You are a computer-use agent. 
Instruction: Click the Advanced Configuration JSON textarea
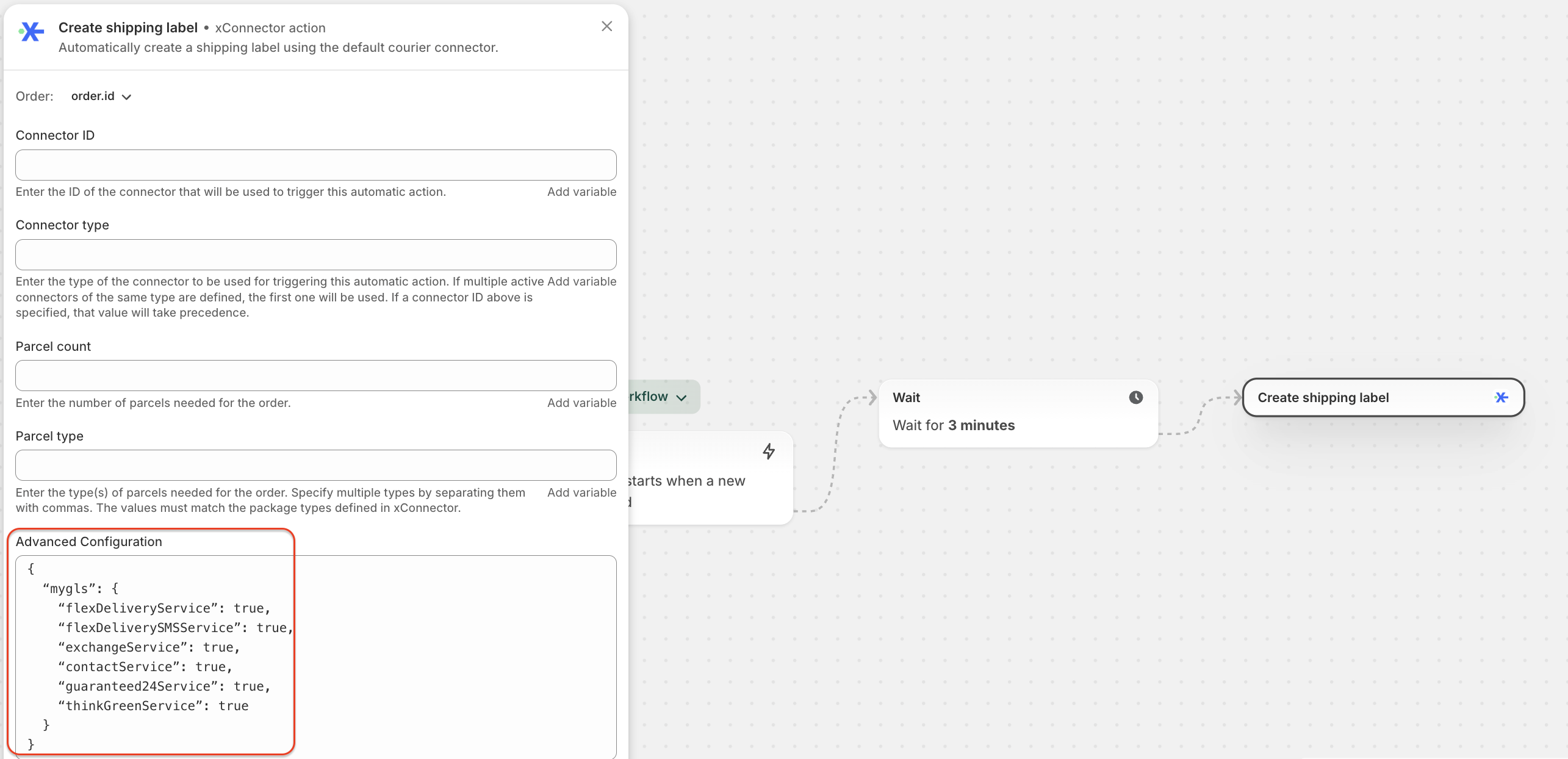click(x=427, y=656)
